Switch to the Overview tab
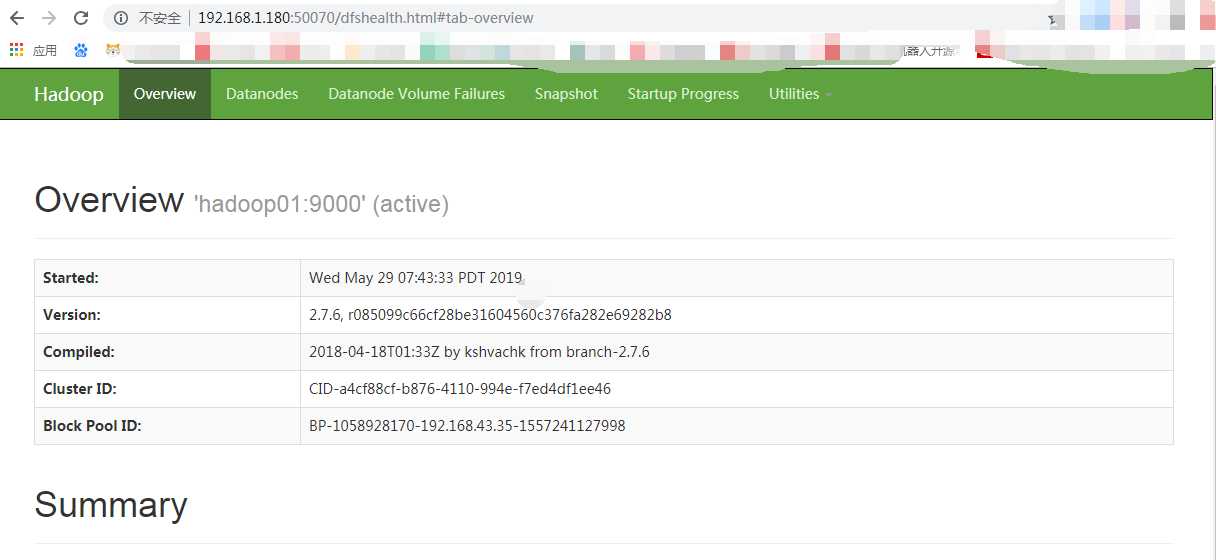This screenshot has height=560, width=1216. coord(165,94)
